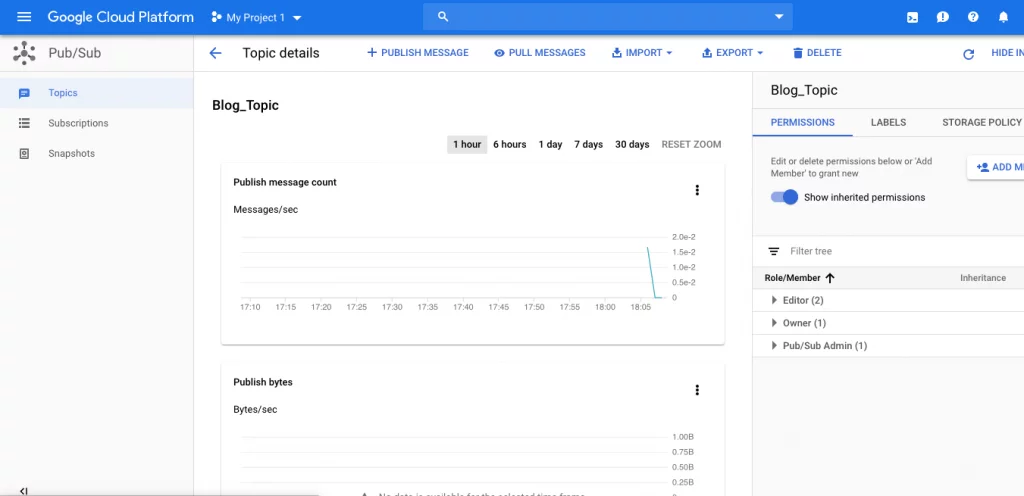
Task: Activate Cloud Shell icon
Action: (x=912, y=18)
